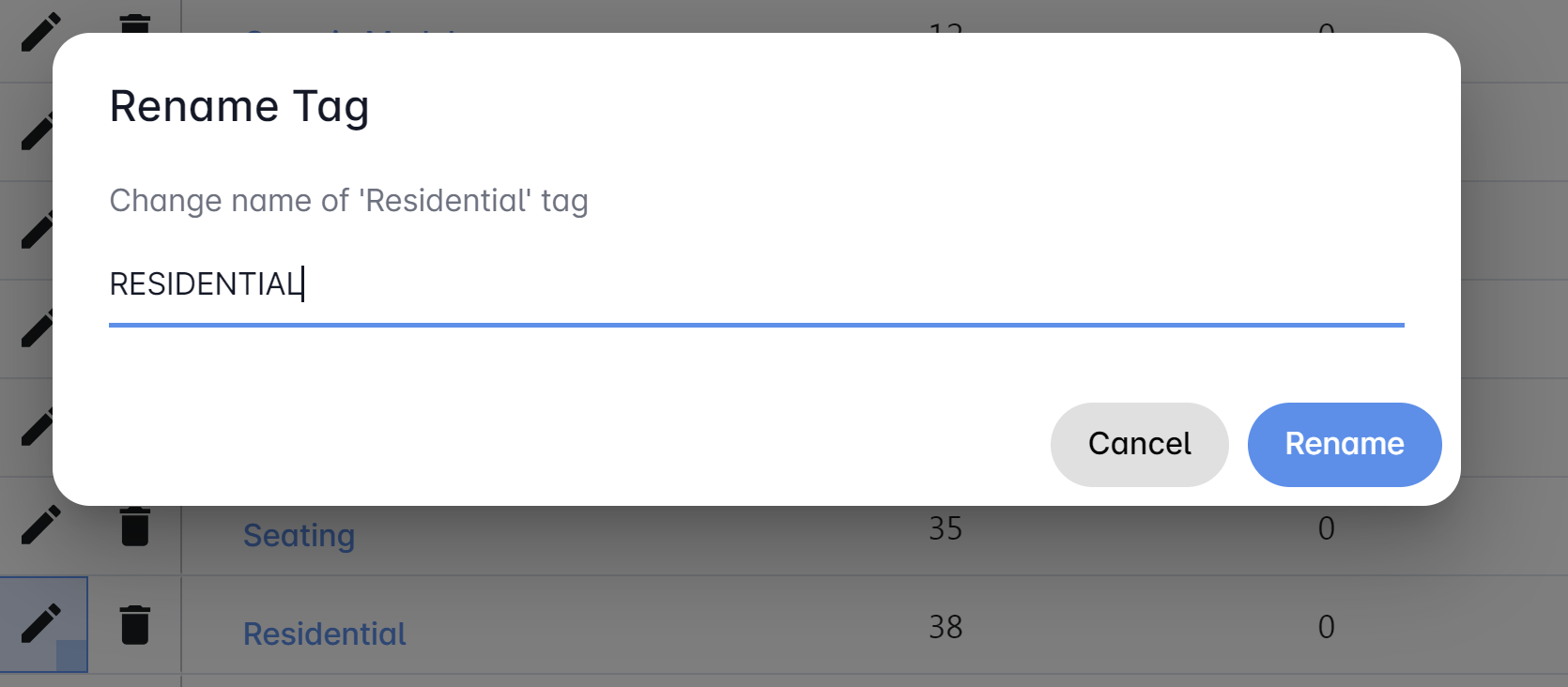1568x687 pixels.
Task: Delete the Residential tag via trash icon
Action: click(x=135, y=624)
